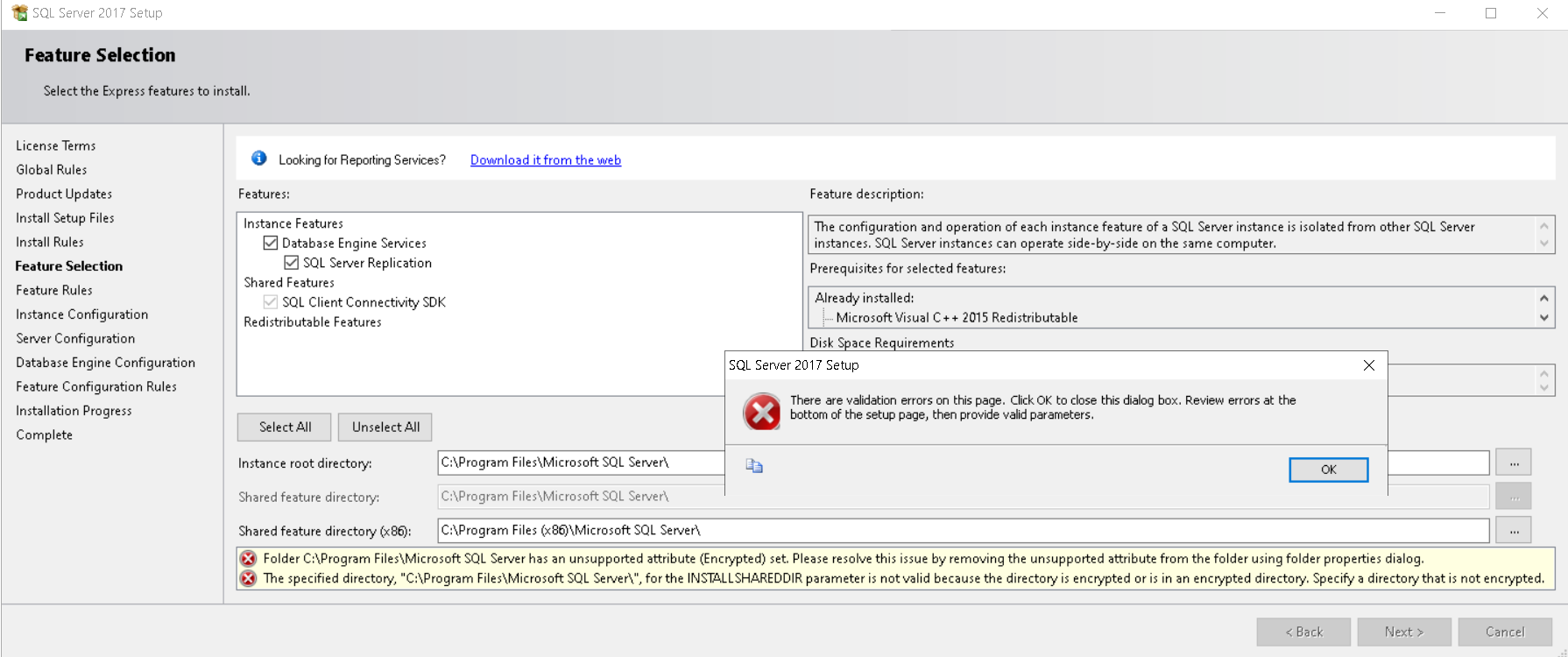
Task: Click the 'Disk Space Requirements' label
Action: (882, 343)
